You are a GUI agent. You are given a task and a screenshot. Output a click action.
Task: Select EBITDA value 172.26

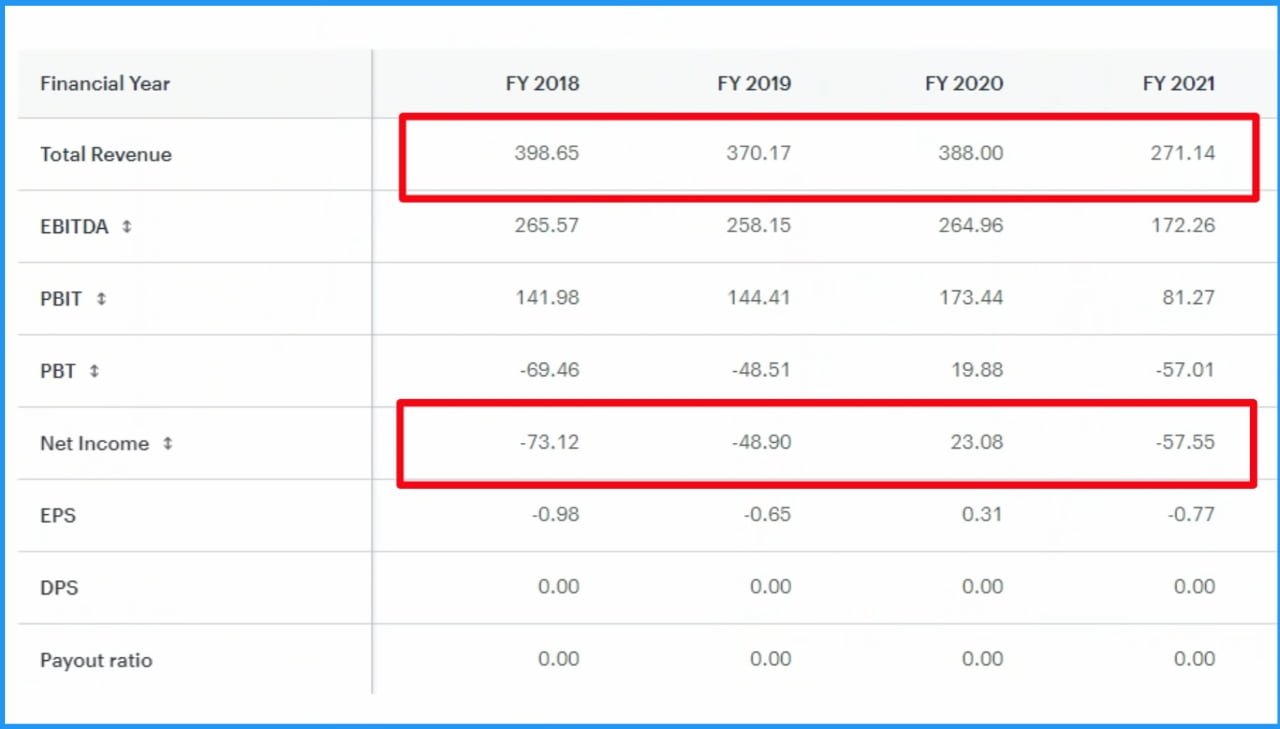1184,226
